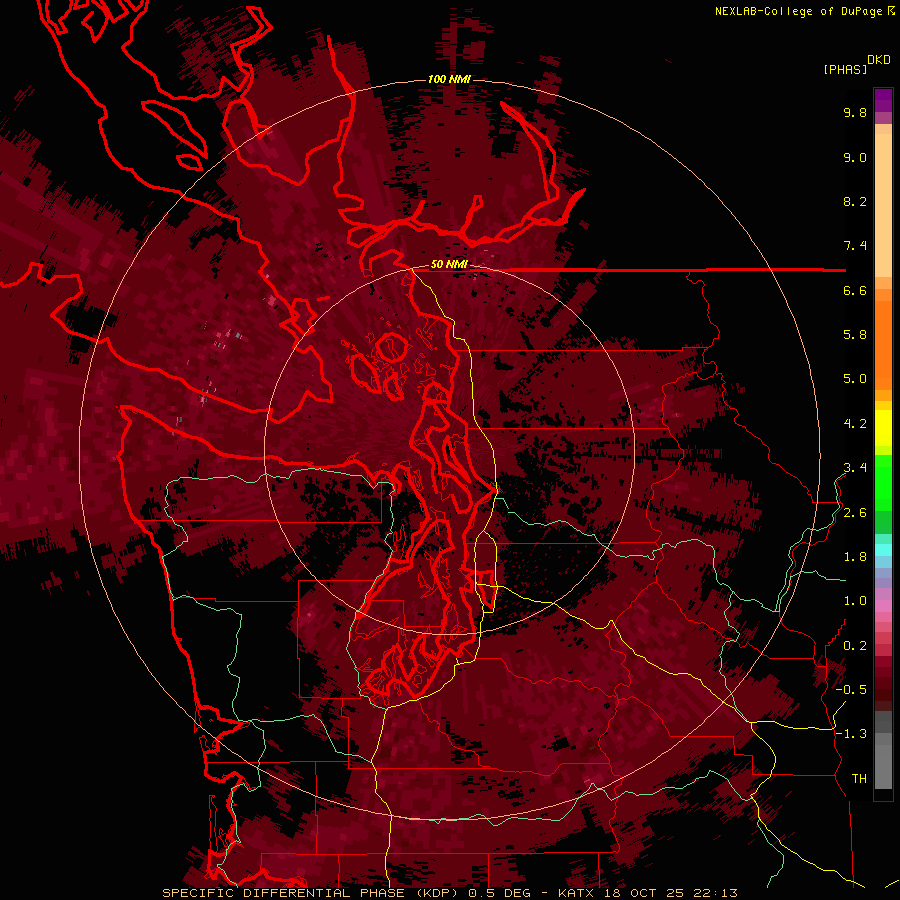Click the DKD legend title

879,60
